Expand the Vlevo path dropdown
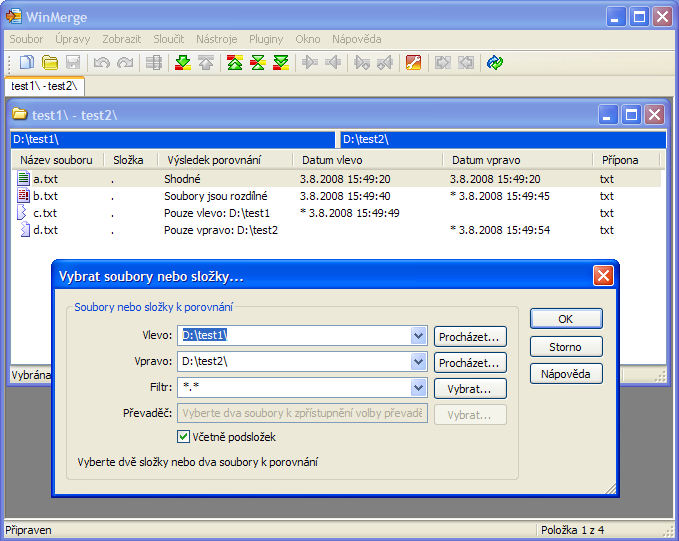 [x=418, y=336]
